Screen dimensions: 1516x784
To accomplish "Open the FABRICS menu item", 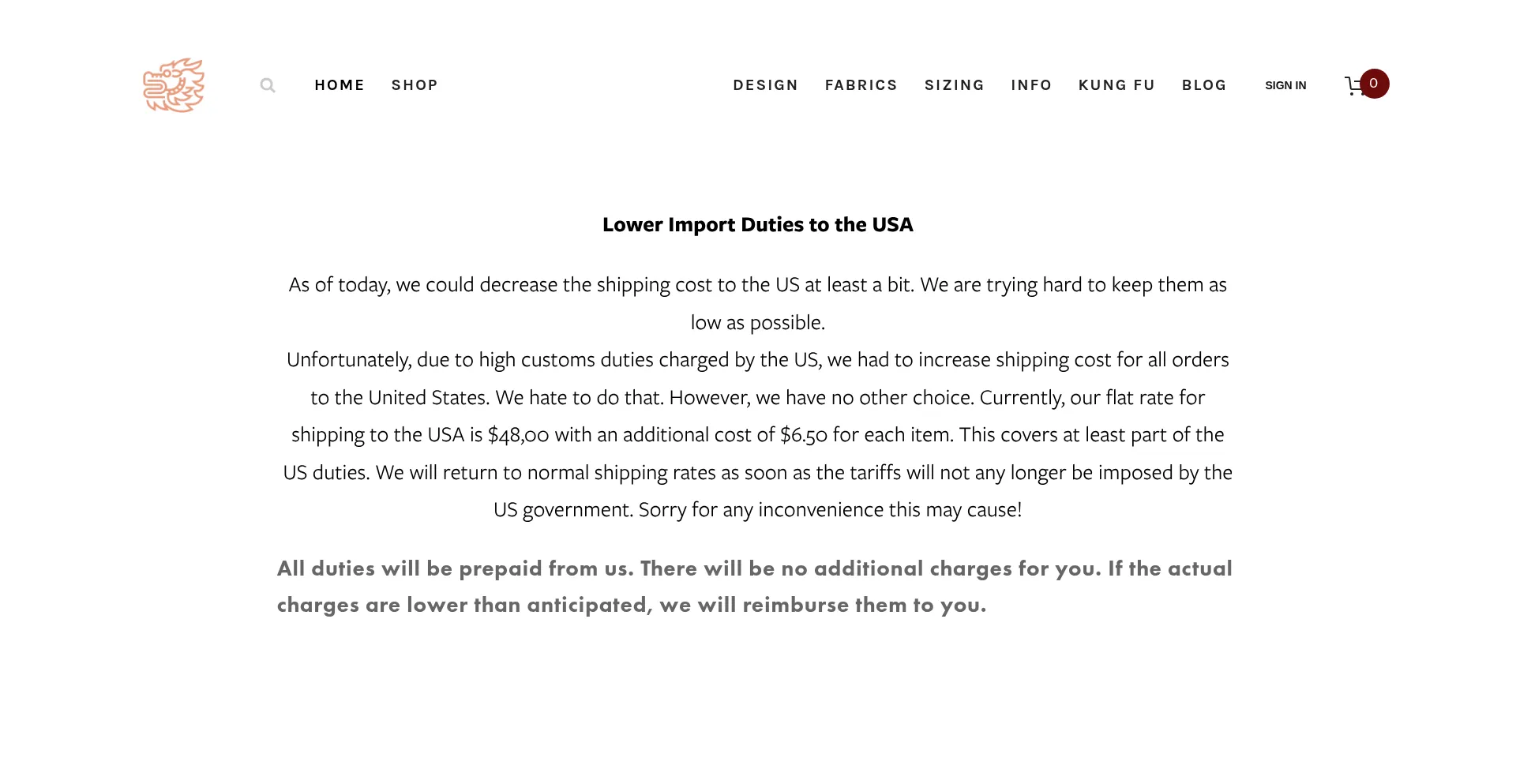I will pyautogui.click(x=861, y=85).
